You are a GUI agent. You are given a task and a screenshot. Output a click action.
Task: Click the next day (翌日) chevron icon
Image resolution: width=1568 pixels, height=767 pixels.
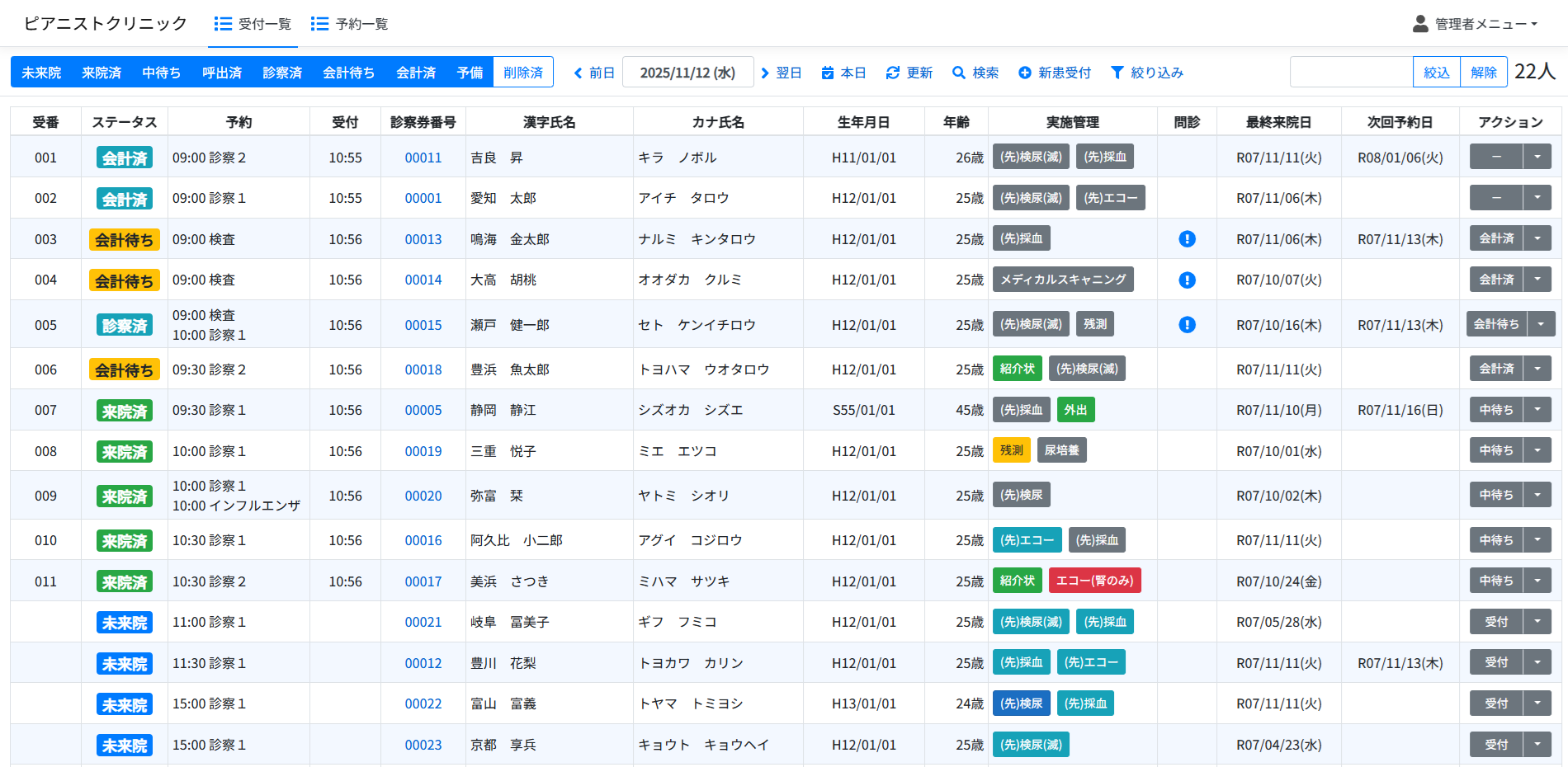coord(765,73)
